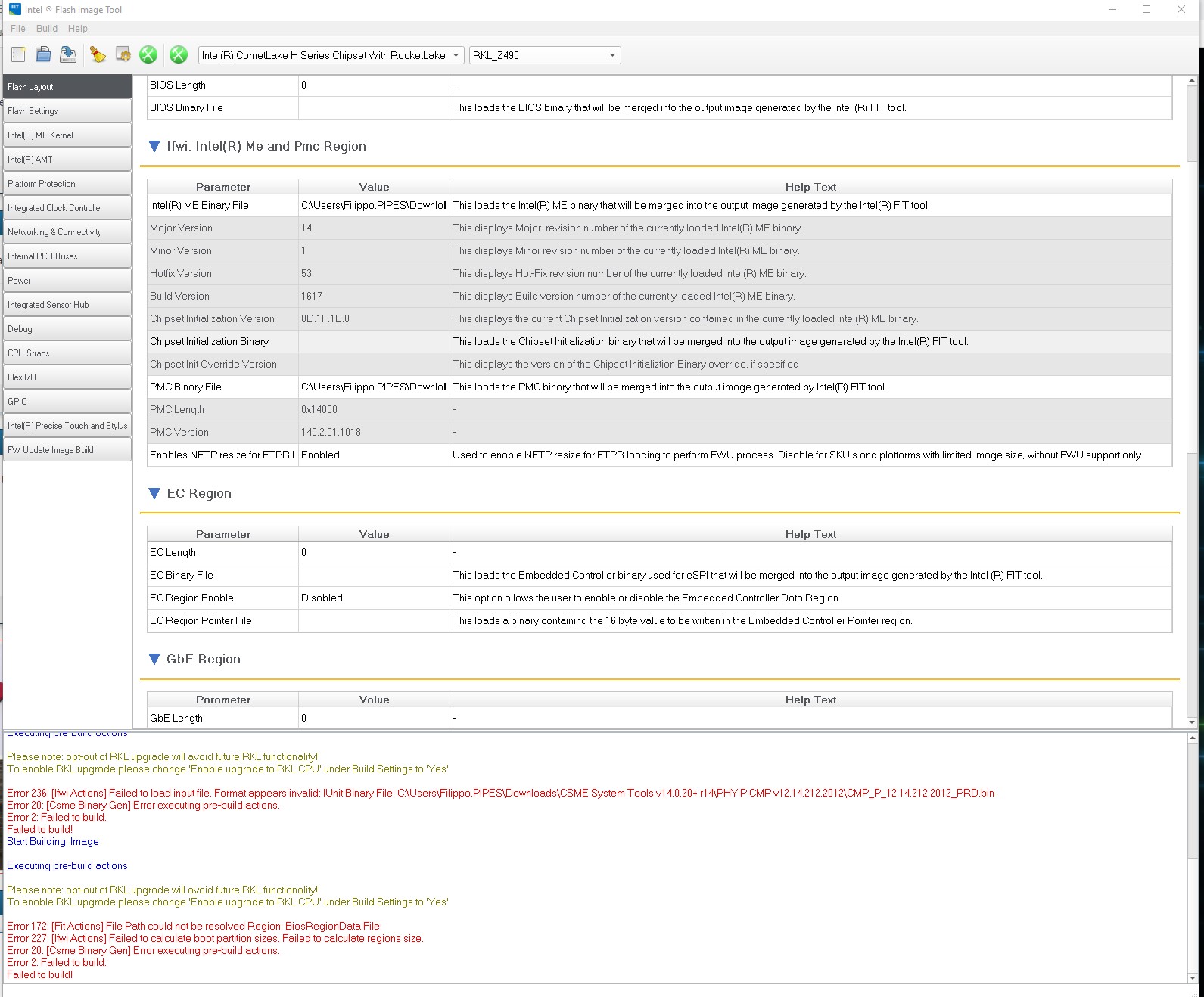Click the GbE Length value cell
Screen dimensions: 1204x997
pos(374,719)
